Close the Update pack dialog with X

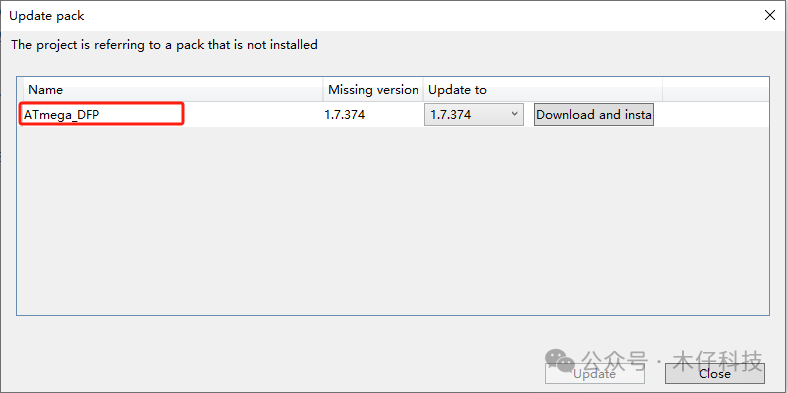pyautogui.click(x=769, y=16)
